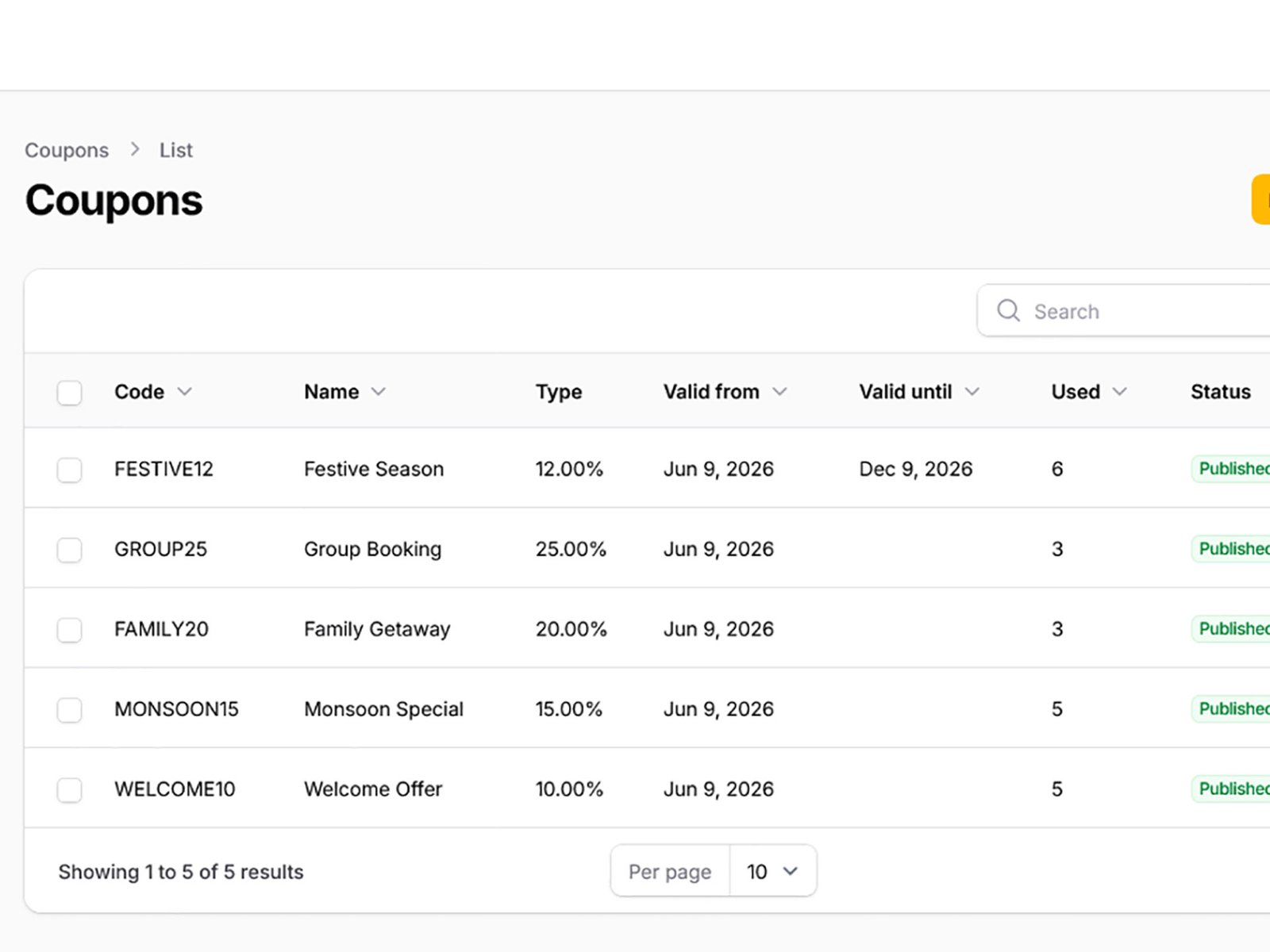Image resolution: width=1270 pixels, height=952 pixels.
Task: Sort by the Code column
Action: 153,392
